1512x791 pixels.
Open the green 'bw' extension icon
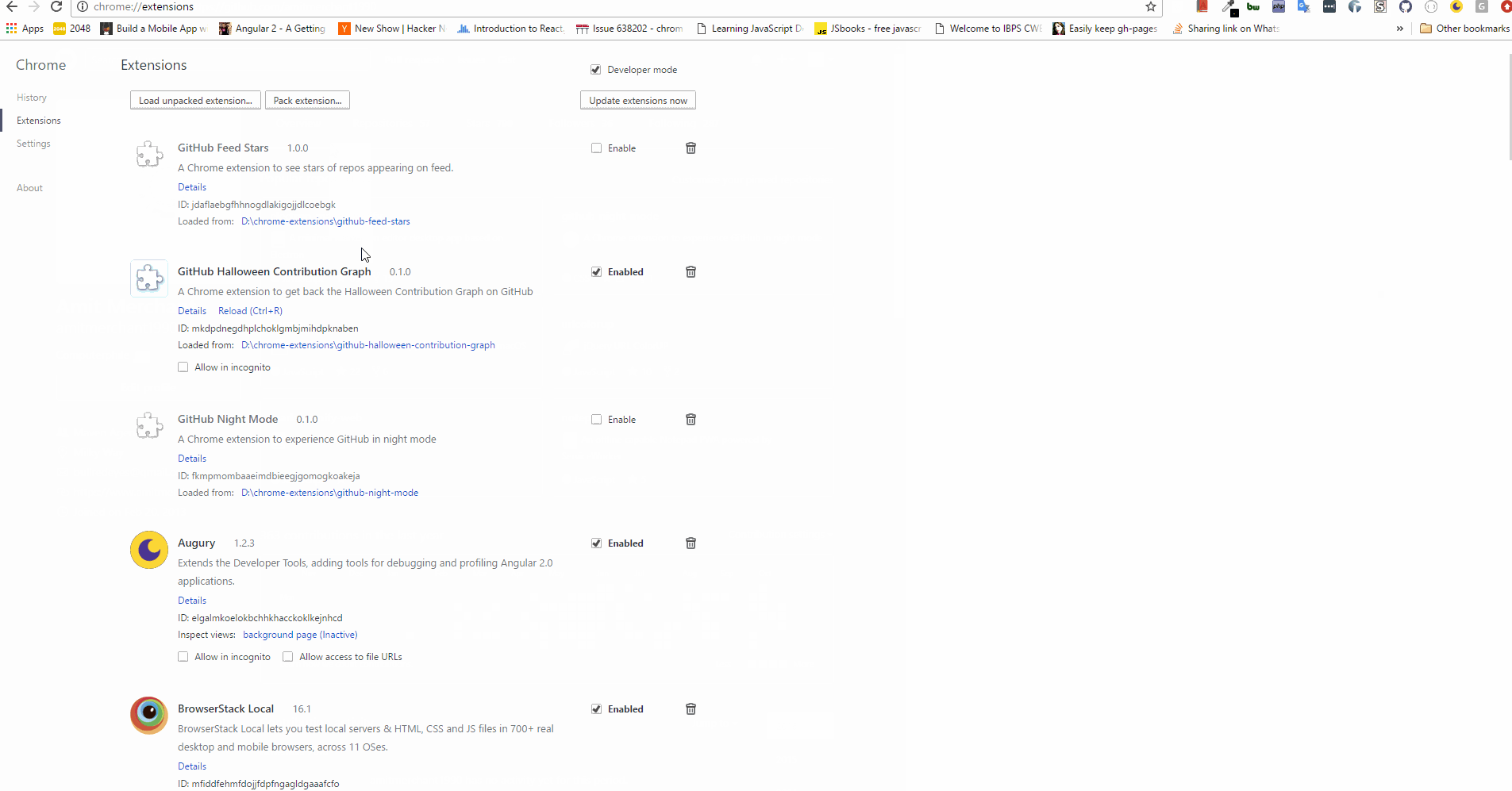[x=1253, y=6]
